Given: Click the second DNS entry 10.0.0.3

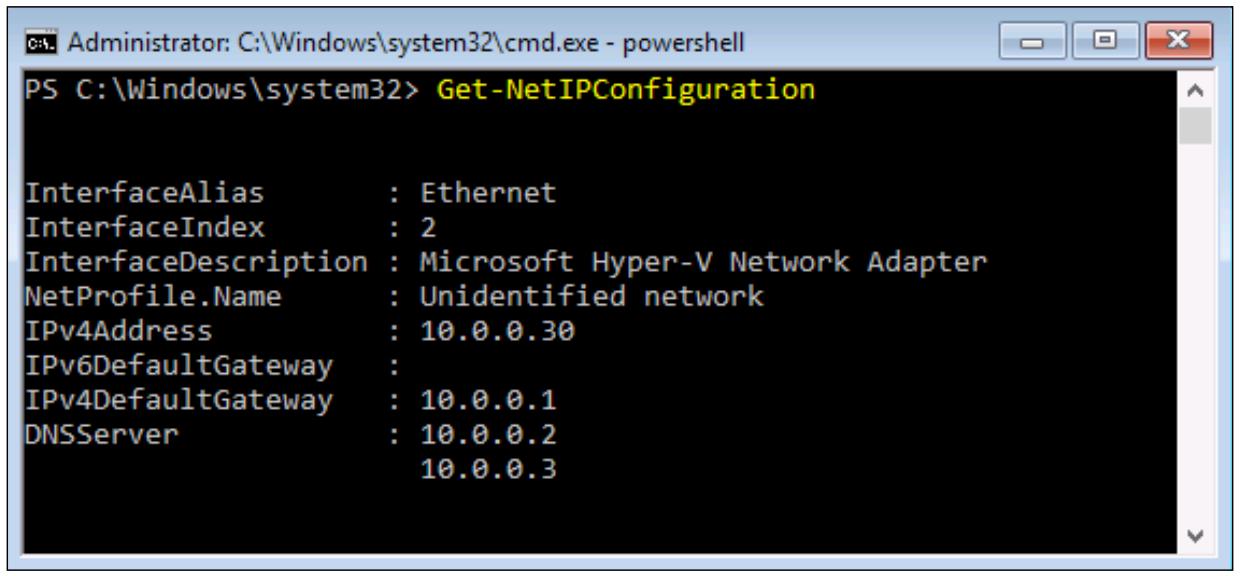Looking at the screenshot, I should tap(488, 469).
